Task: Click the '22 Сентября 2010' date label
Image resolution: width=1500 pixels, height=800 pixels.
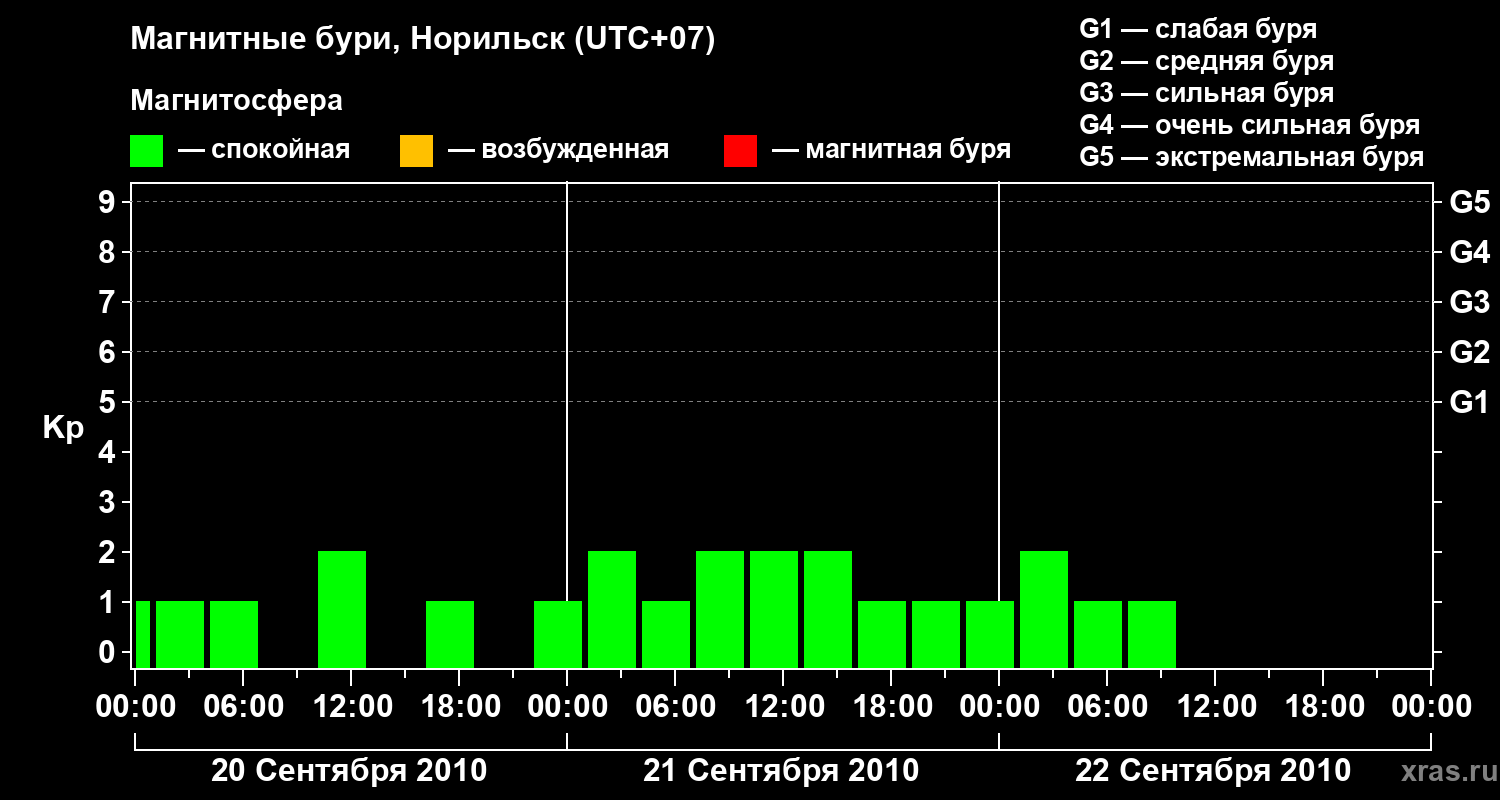Action: 1213,771
